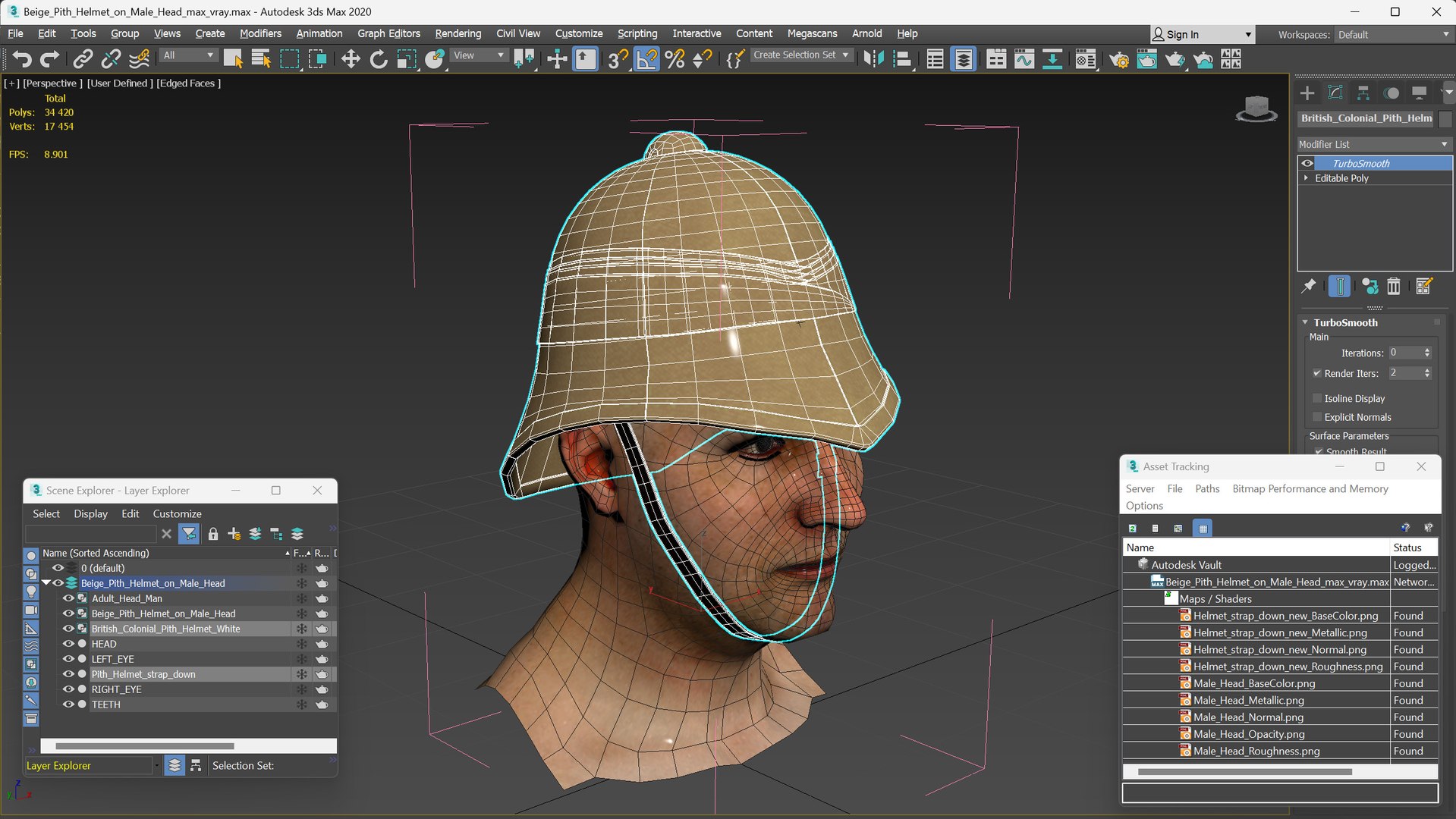Toggle the Angle Snap icon
Screen dimensions: 1456x819
pyautogui.click(x=646, y=59)
